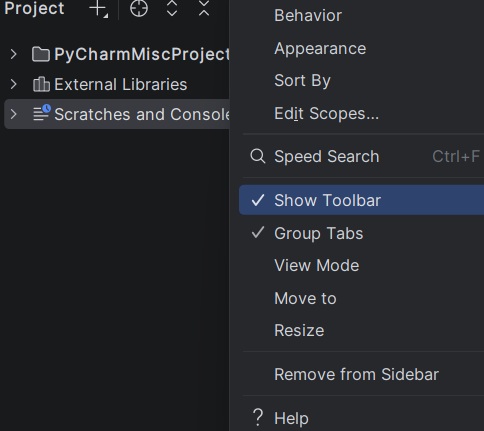The width and height of the screenshot is (484, 431).
Task: Choose Remove from Sidebar
Action: point(361,374)
